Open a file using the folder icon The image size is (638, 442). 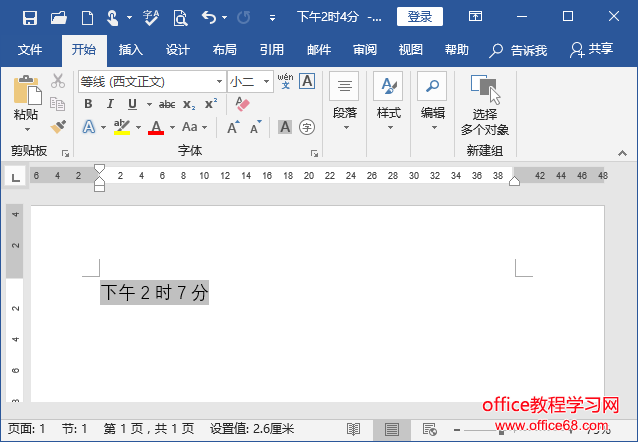click(59, 18)
